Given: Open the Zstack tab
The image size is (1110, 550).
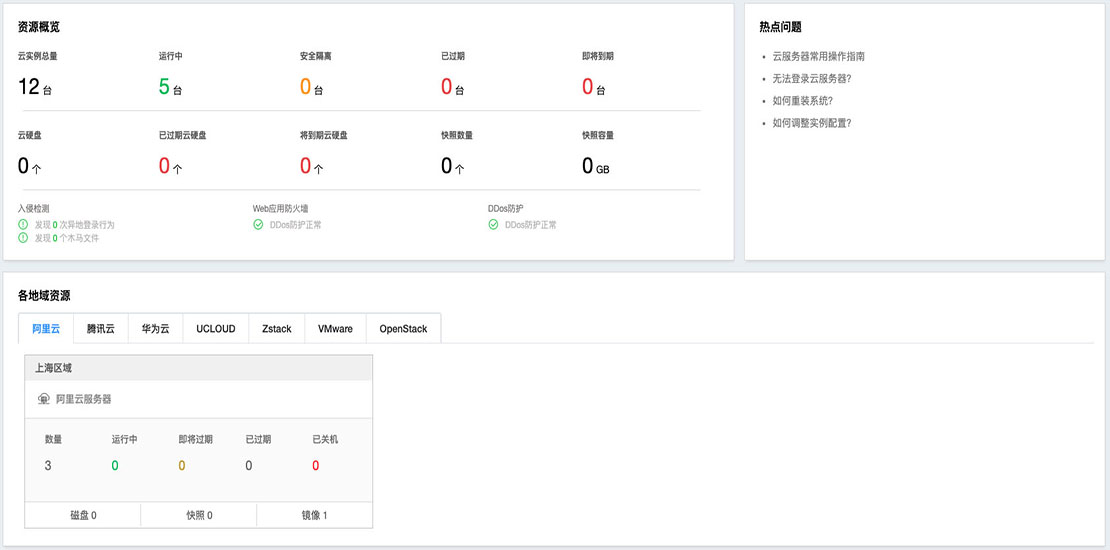Looking at the screenshot, I should pyautogui.click(x=277, y=329).
